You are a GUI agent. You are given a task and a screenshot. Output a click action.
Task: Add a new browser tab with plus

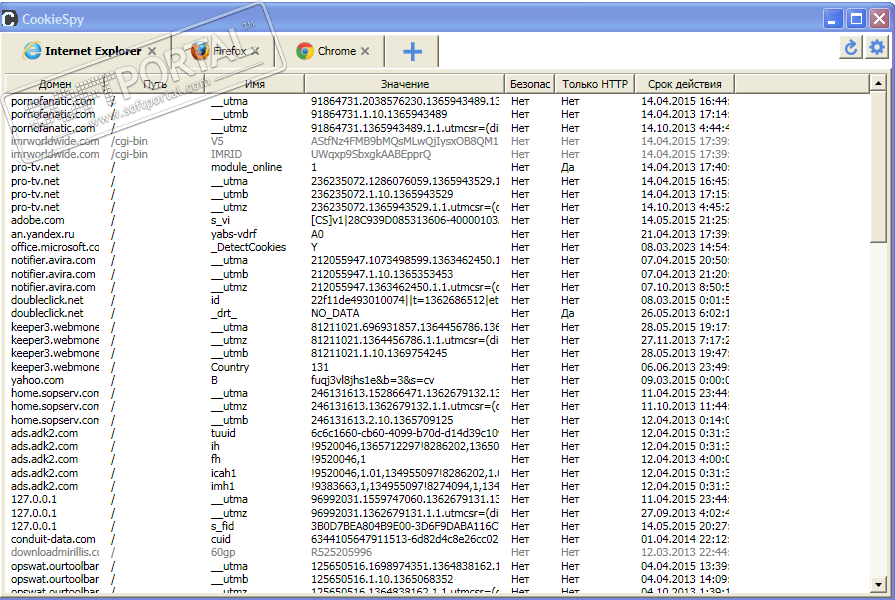click(412, 51)
